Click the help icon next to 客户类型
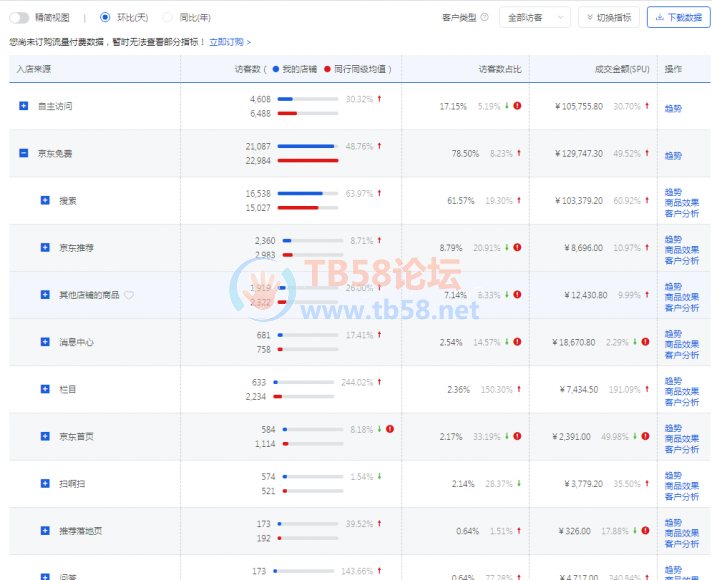The height and width of the screenshot is (580, 712). (485, 17)
